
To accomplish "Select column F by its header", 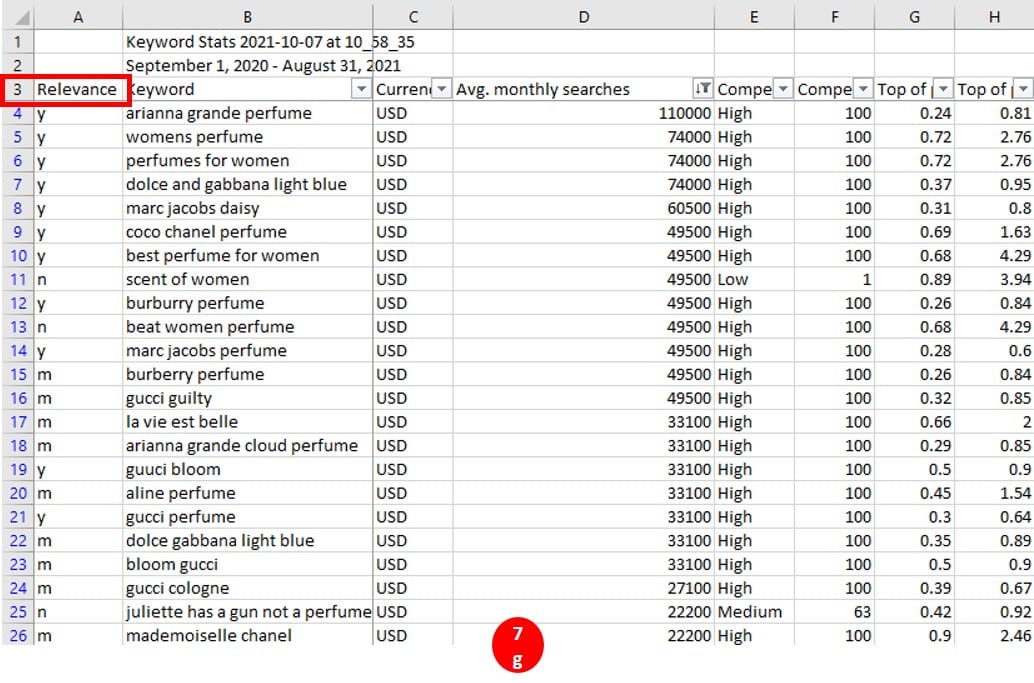I will tap(835, 17).
